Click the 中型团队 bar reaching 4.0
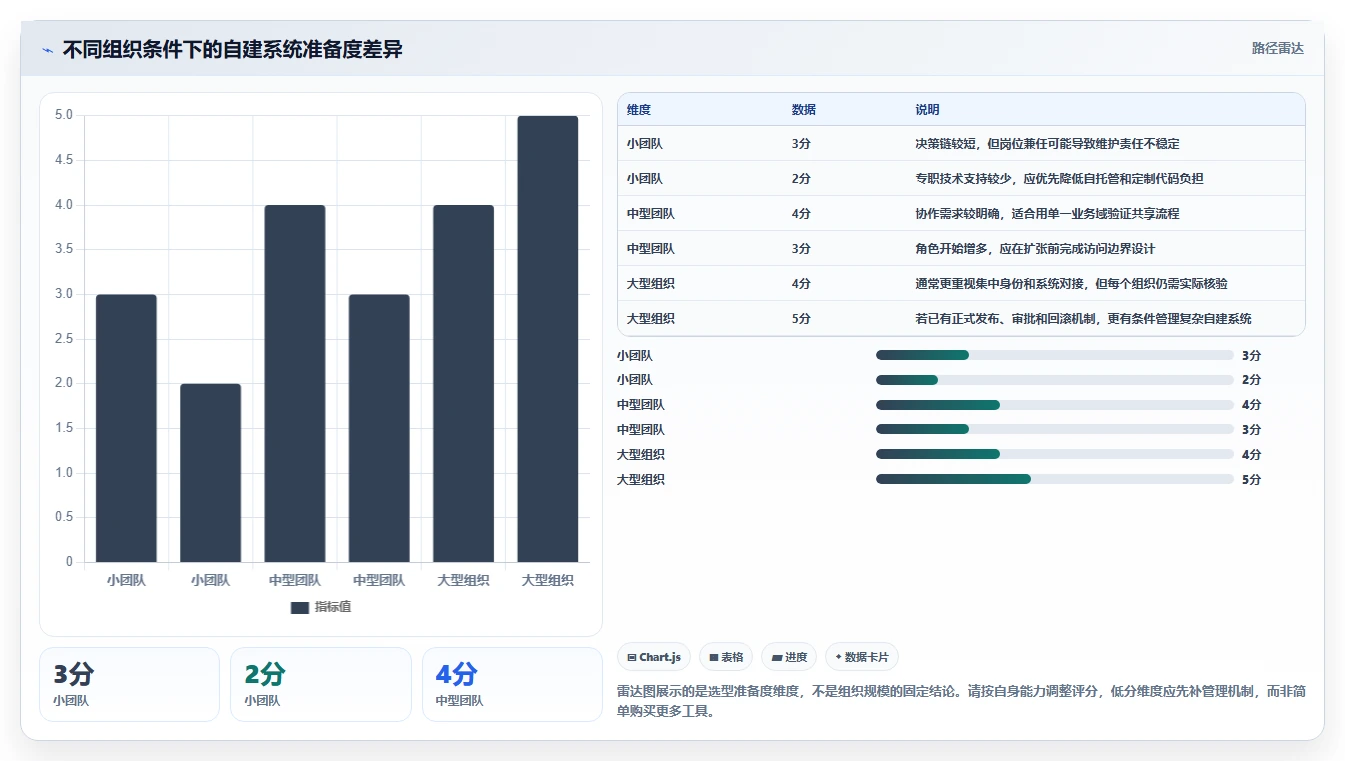This screenshot has height=761, width=1345. pos(295,383)
